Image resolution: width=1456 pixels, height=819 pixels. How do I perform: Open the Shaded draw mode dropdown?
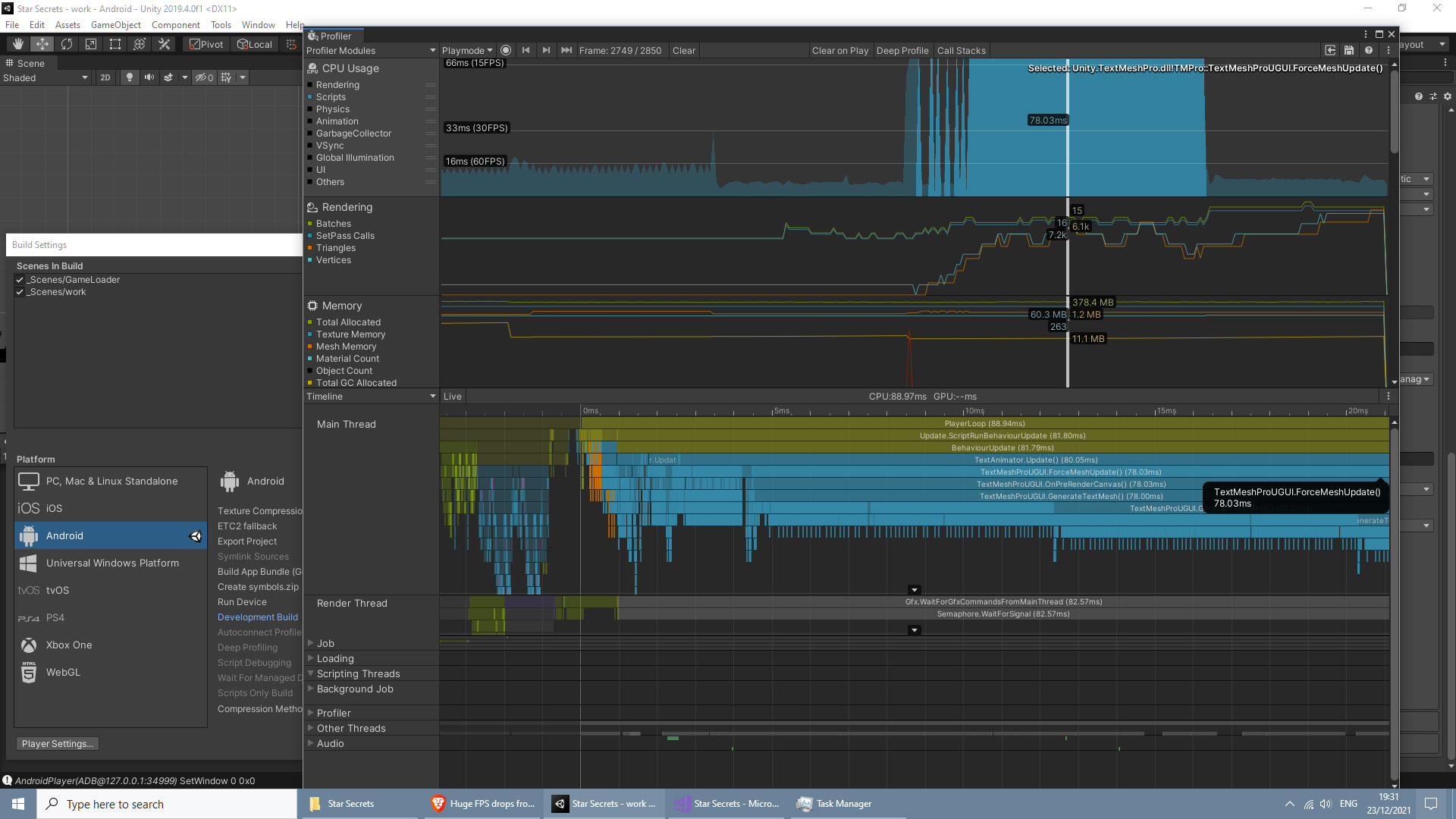click(x=45, y=77)
